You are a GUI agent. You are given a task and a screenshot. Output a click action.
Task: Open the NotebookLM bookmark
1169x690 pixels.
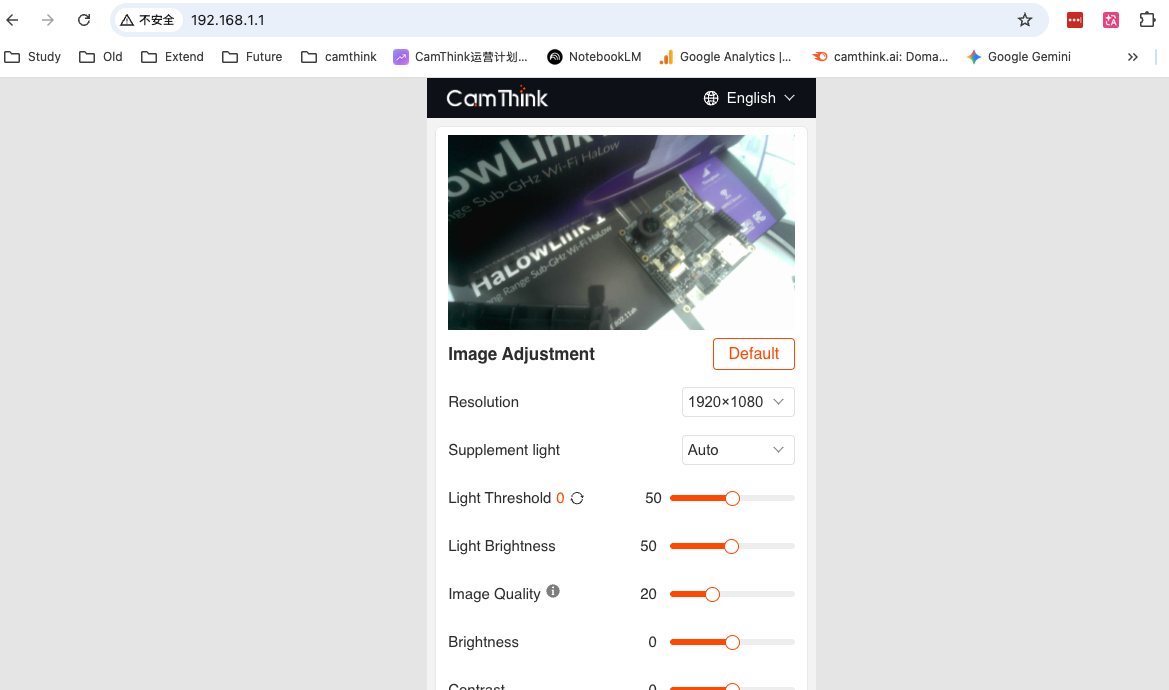point(594,57)
